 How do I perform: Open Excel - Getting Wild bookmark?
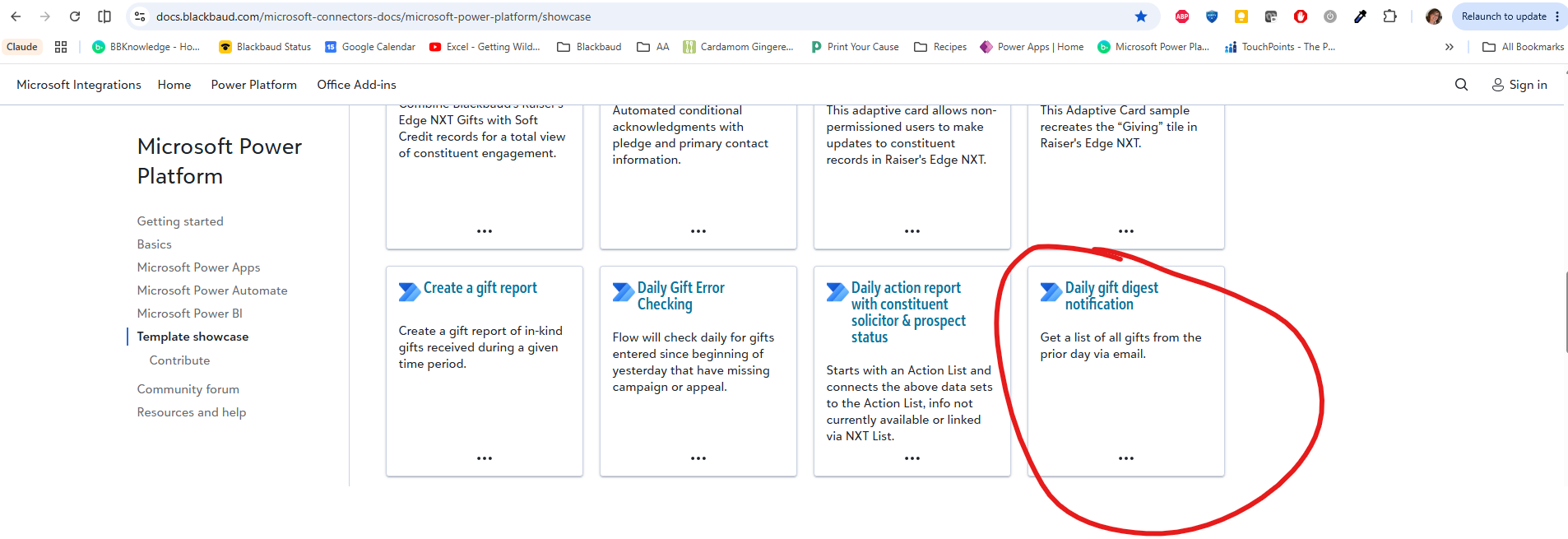485,47
